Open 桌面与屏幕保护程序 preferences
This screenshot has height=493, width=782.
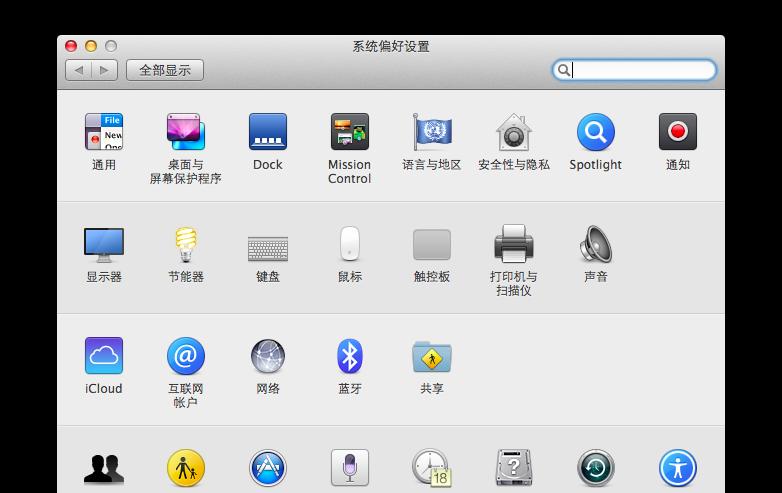coord(186,132)
